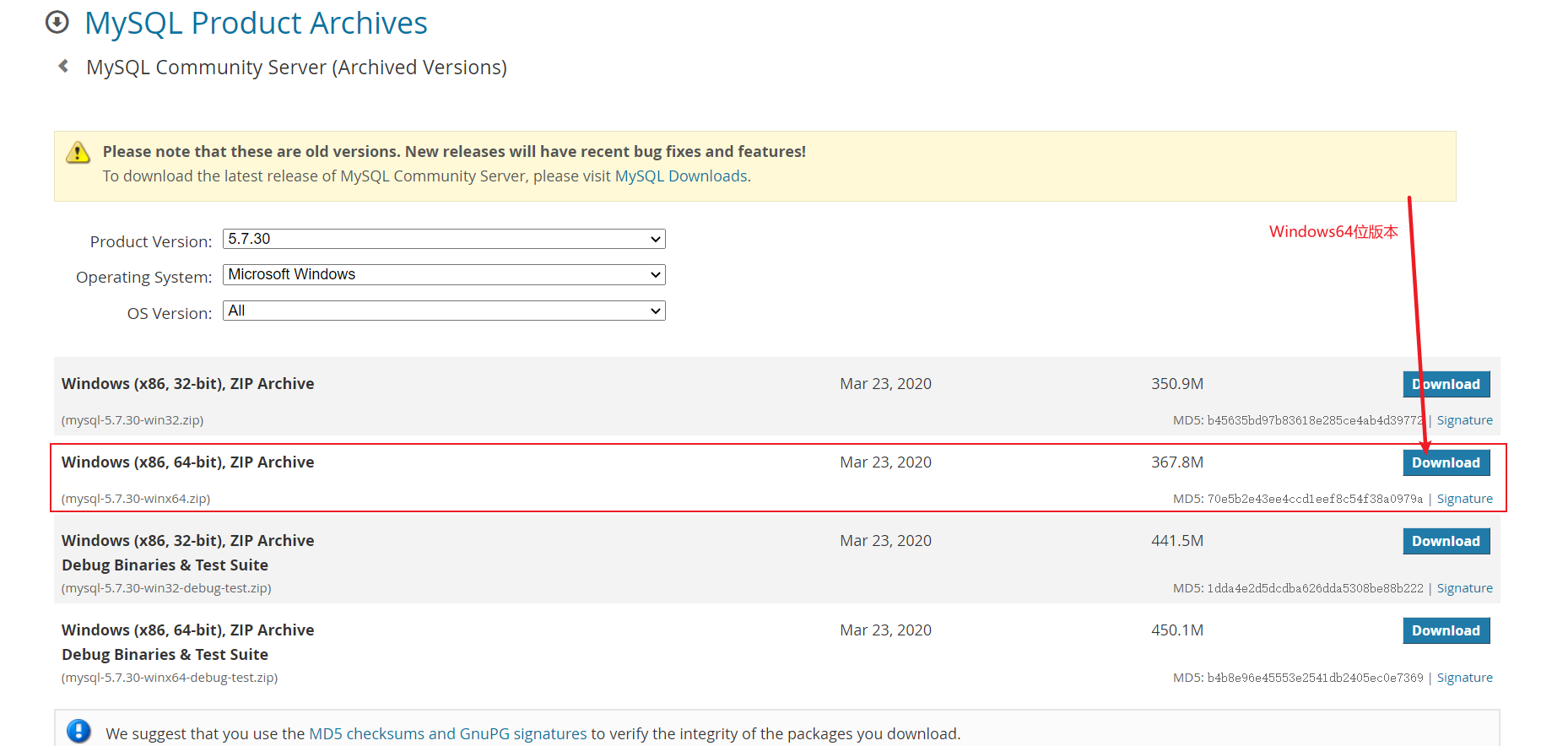Click the blue information icon near MD5 suggestion
The width and height of the screenshot is (1568, 746).
tap(78, 731)
